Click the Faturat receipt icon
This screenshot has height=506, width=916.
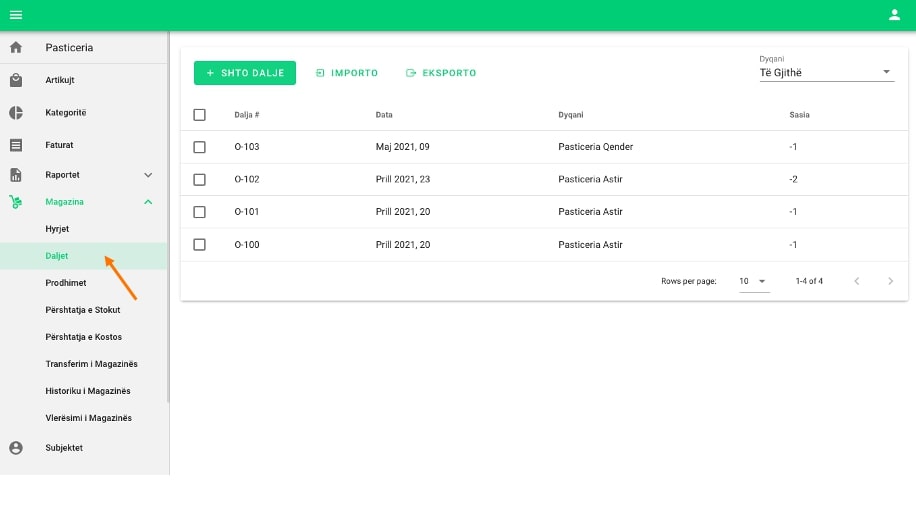tap(16, 145)
